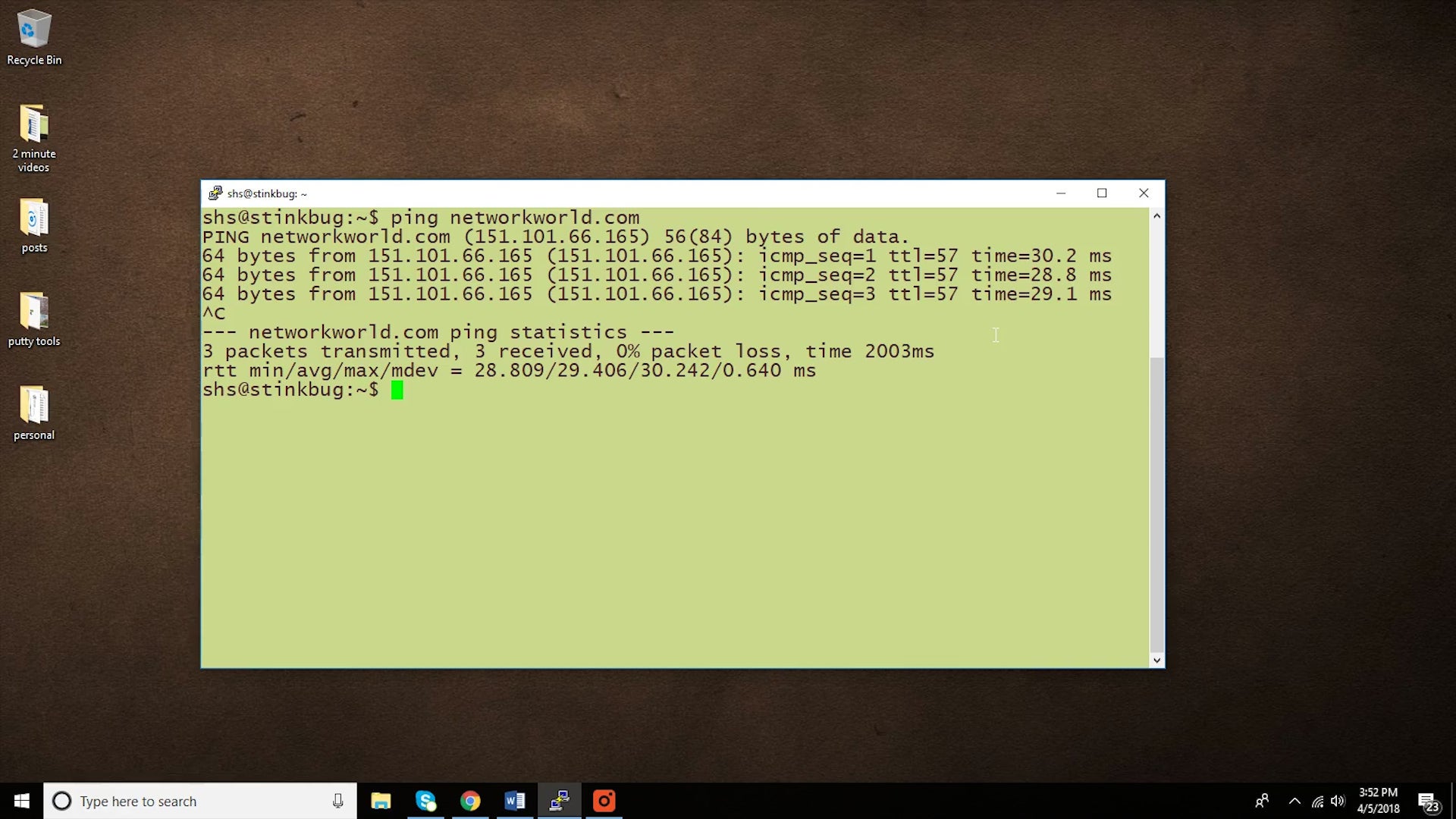This screenshot has width=1456, height=819.
Task: Open the Action Center notifications icon
Action: tap(1429, 802)
